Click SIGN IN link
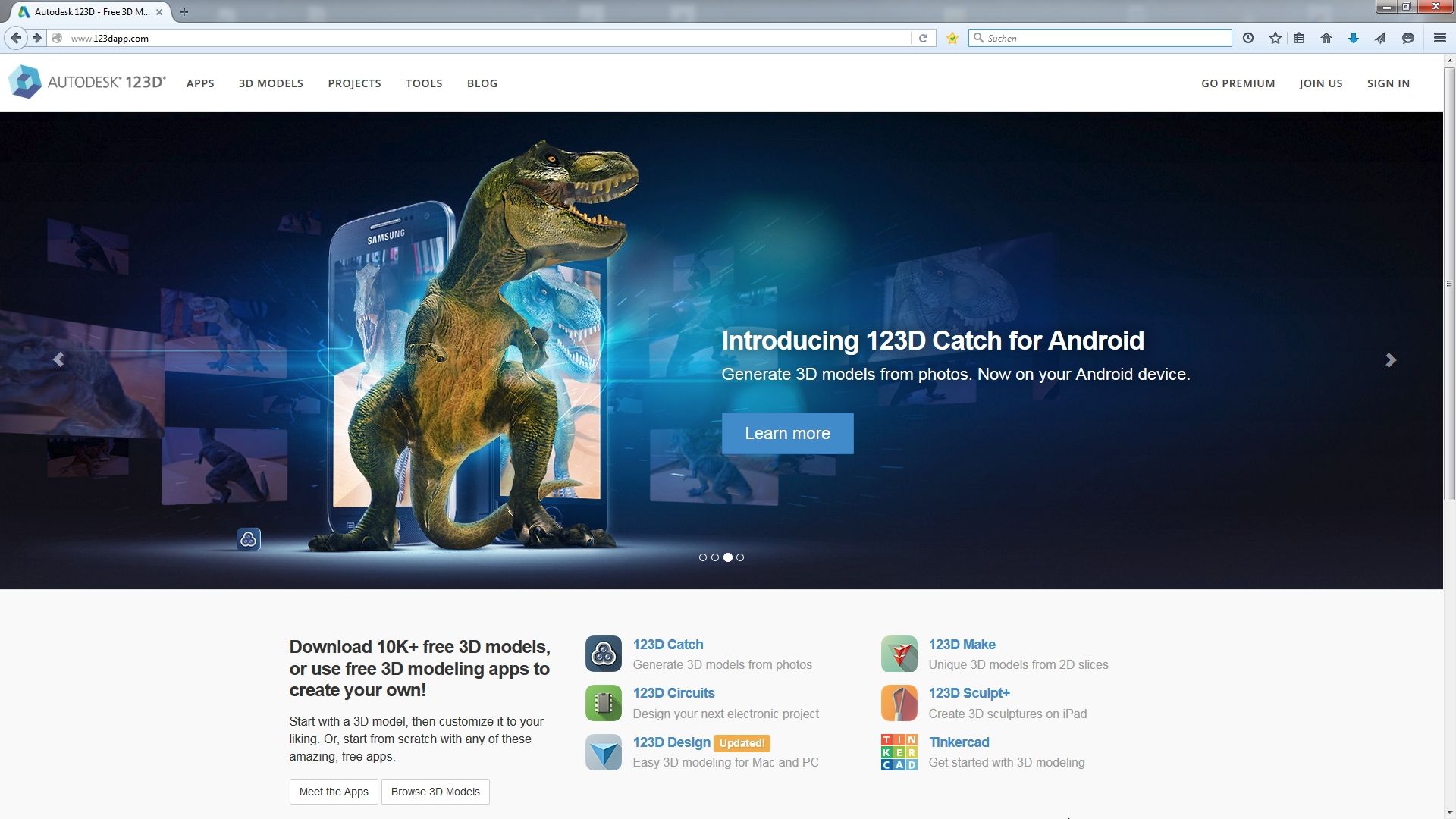The height and width of the screenshot is (819, 1456). (1389, 83)
